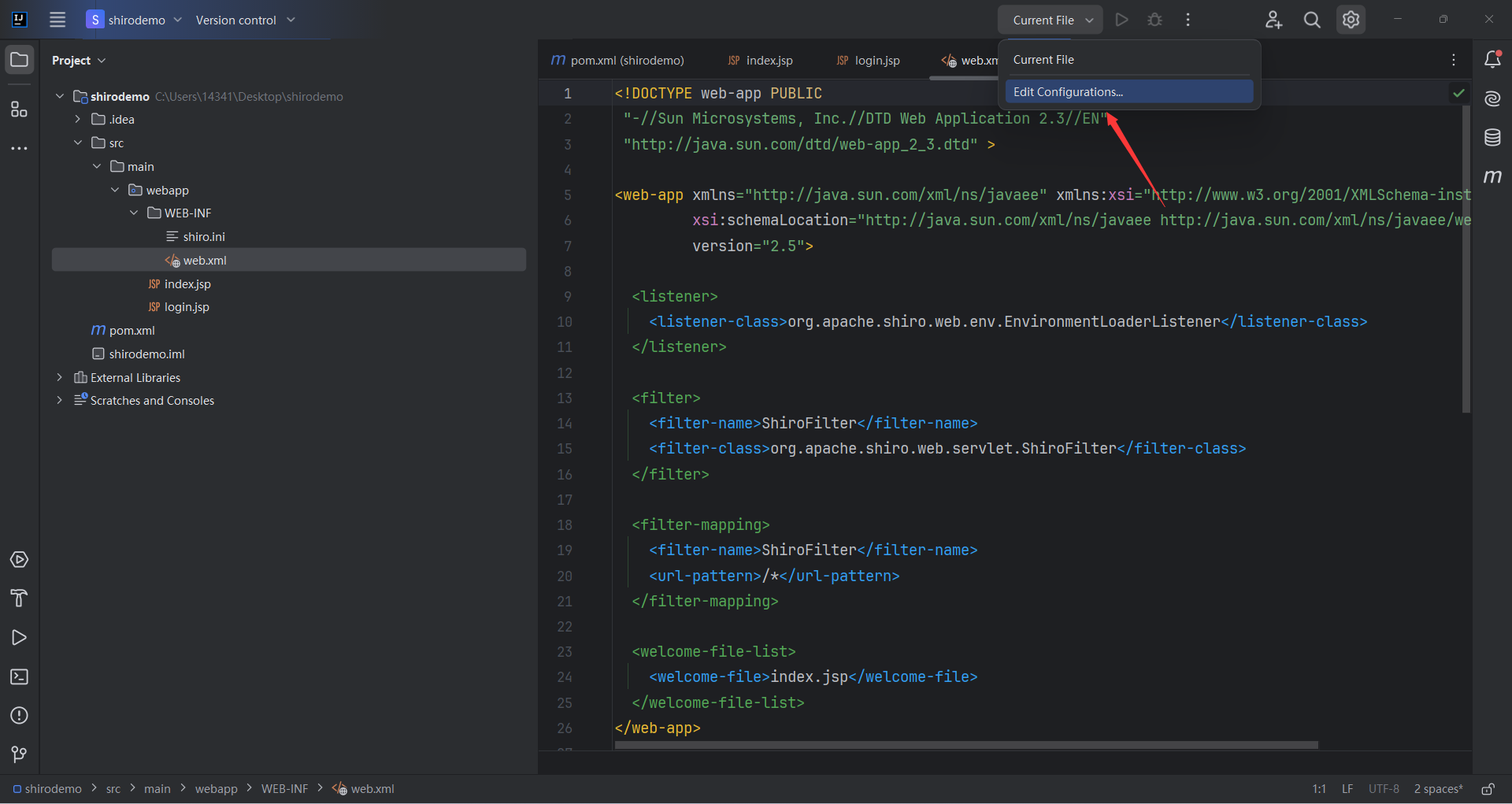The height and width of the screenshot is (804, 1512).
Task: Change LF line separator
Action: point(1347,789)
